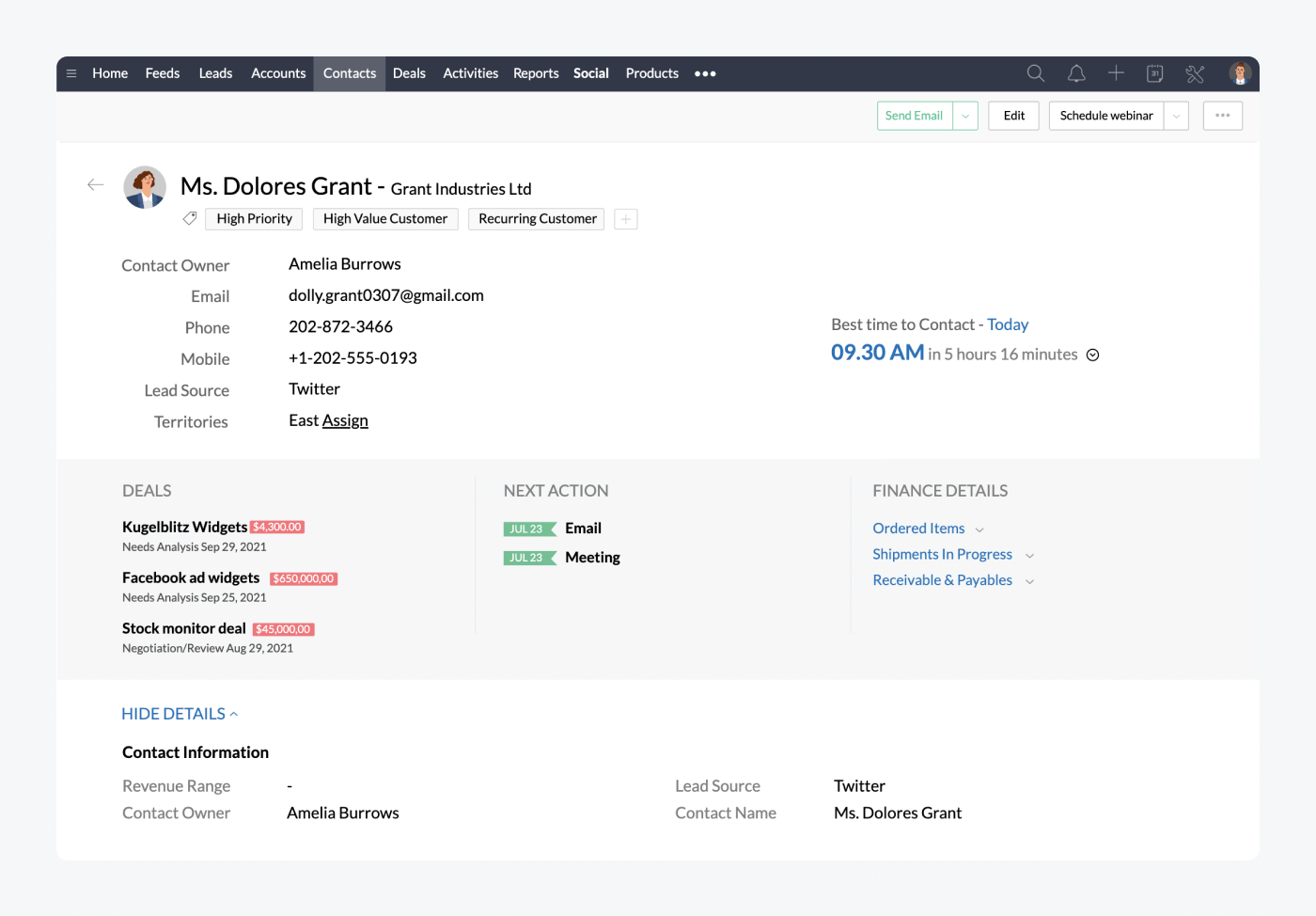Image resolution: width=1316 pixels, height=916 pixels.
Task: Expand the Schedule webinar dropdown arrow
Action: (1175, 115)
